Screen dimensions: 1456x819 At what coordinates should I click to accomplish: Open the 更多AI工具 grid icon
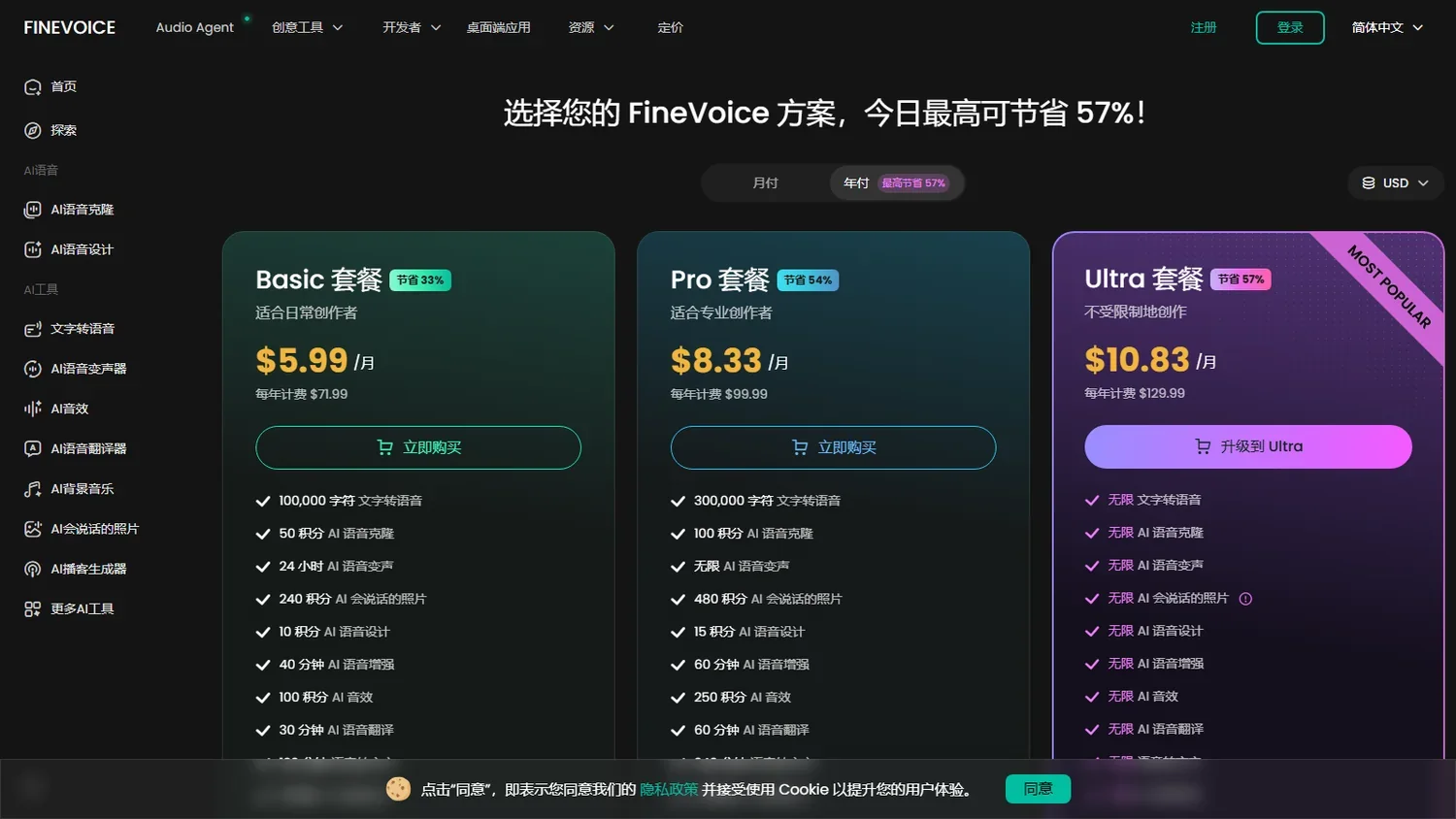pyautogui.click(x=32, y=608)
